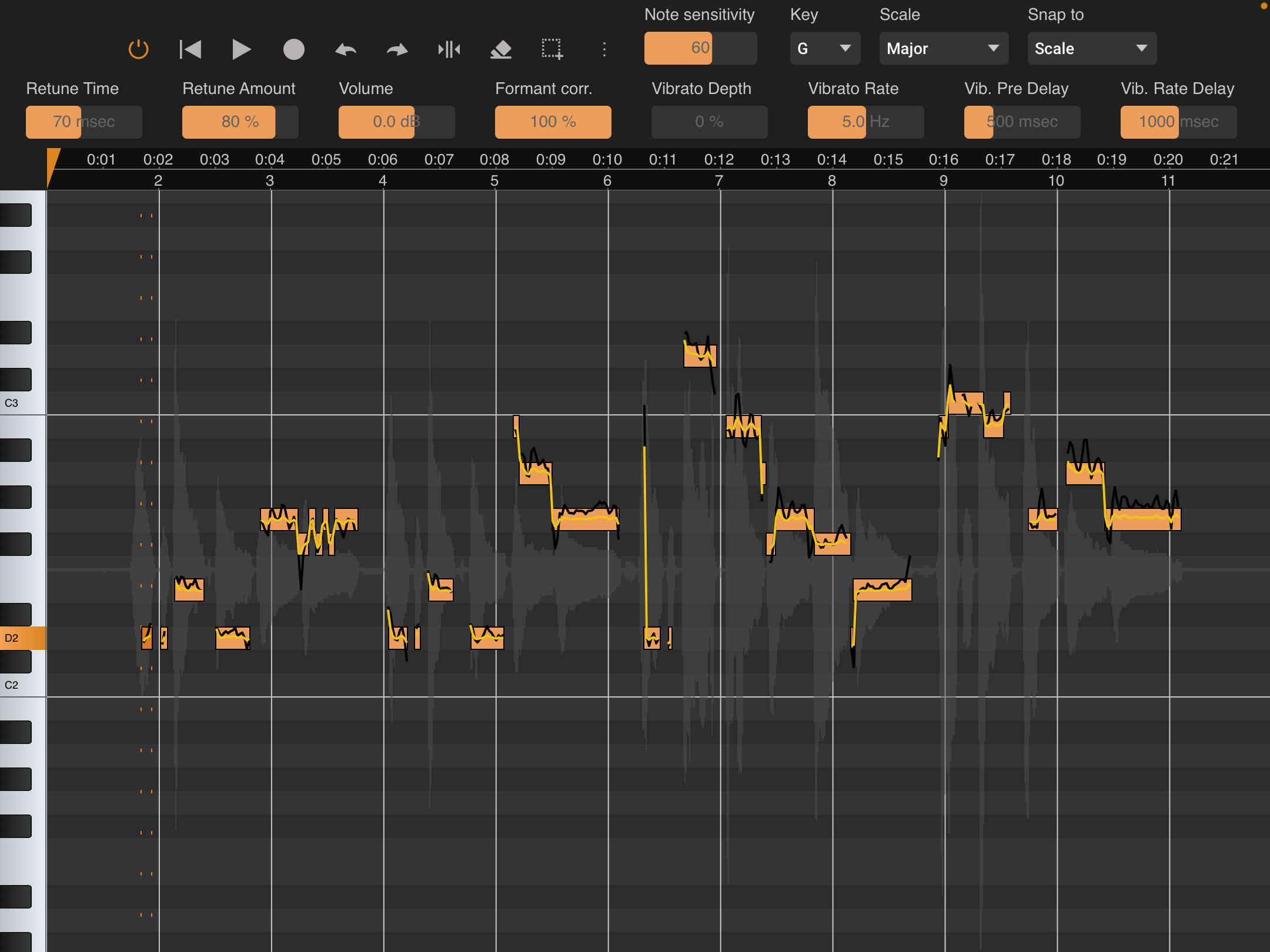Click the Note sensitivity slider at 60
This screenshot has width=1270, height=952.
[700, 48]
